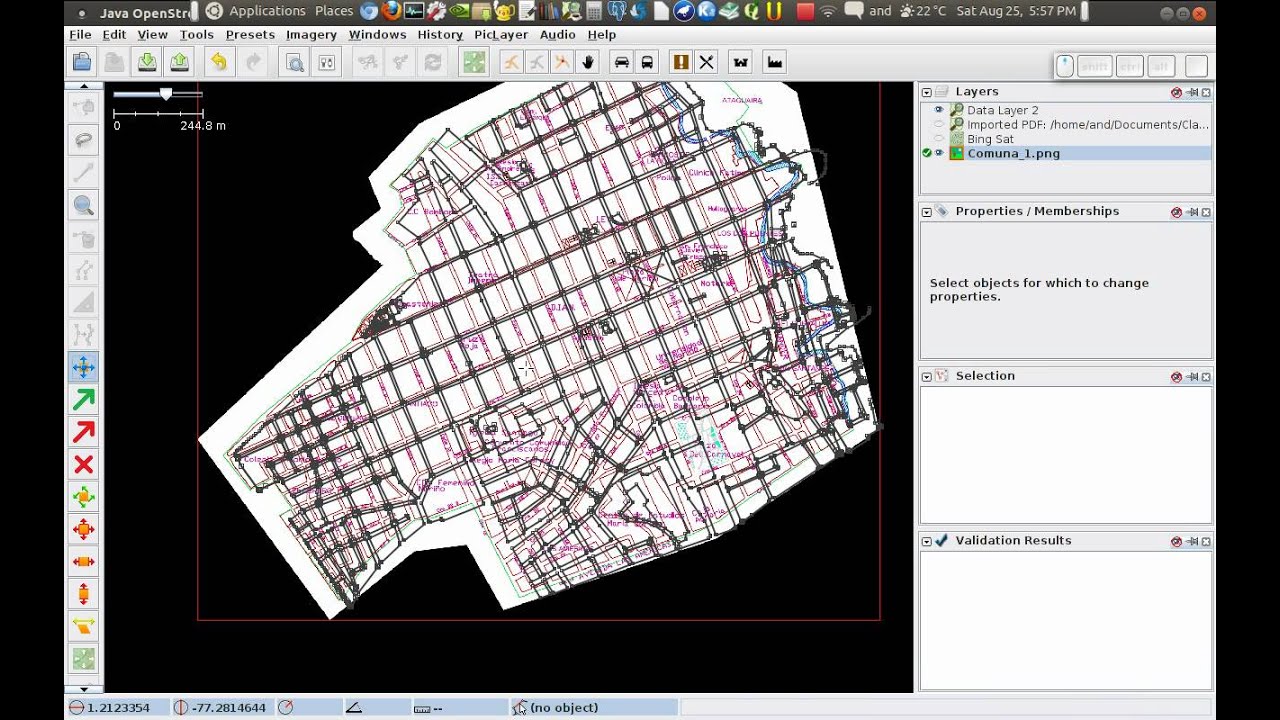Select the blue Move Picture tool
This screenshot has width=1280, height=720.
(x=84, y=367)
